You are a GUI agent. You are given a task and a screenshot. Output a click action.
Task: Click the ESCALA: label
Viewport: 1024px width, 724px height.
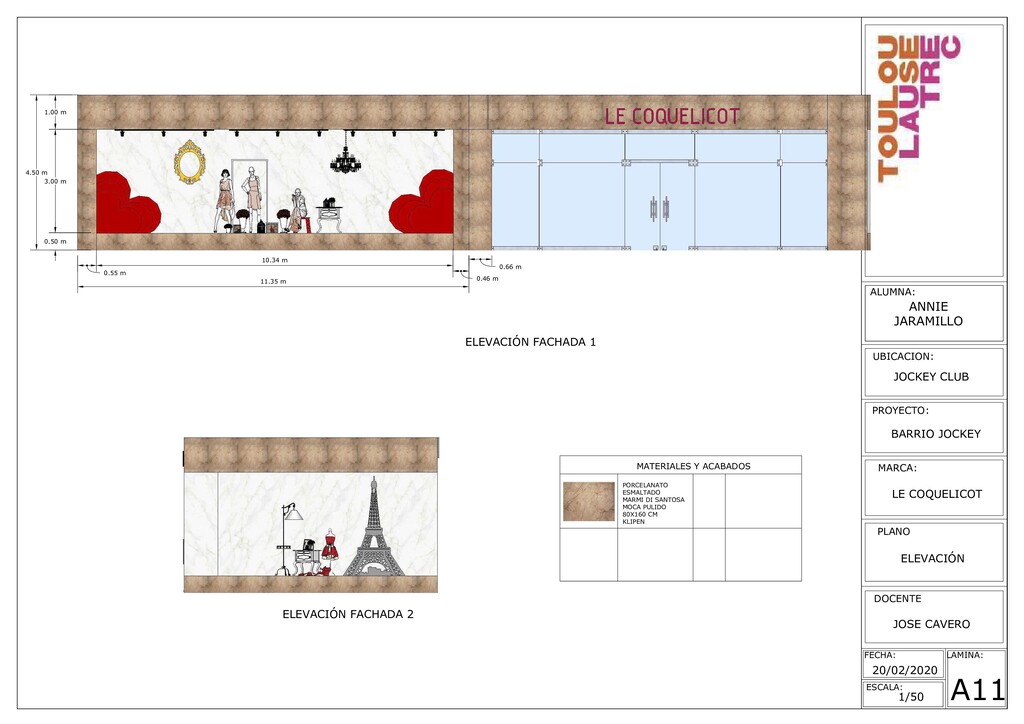(x=884, y=687)
